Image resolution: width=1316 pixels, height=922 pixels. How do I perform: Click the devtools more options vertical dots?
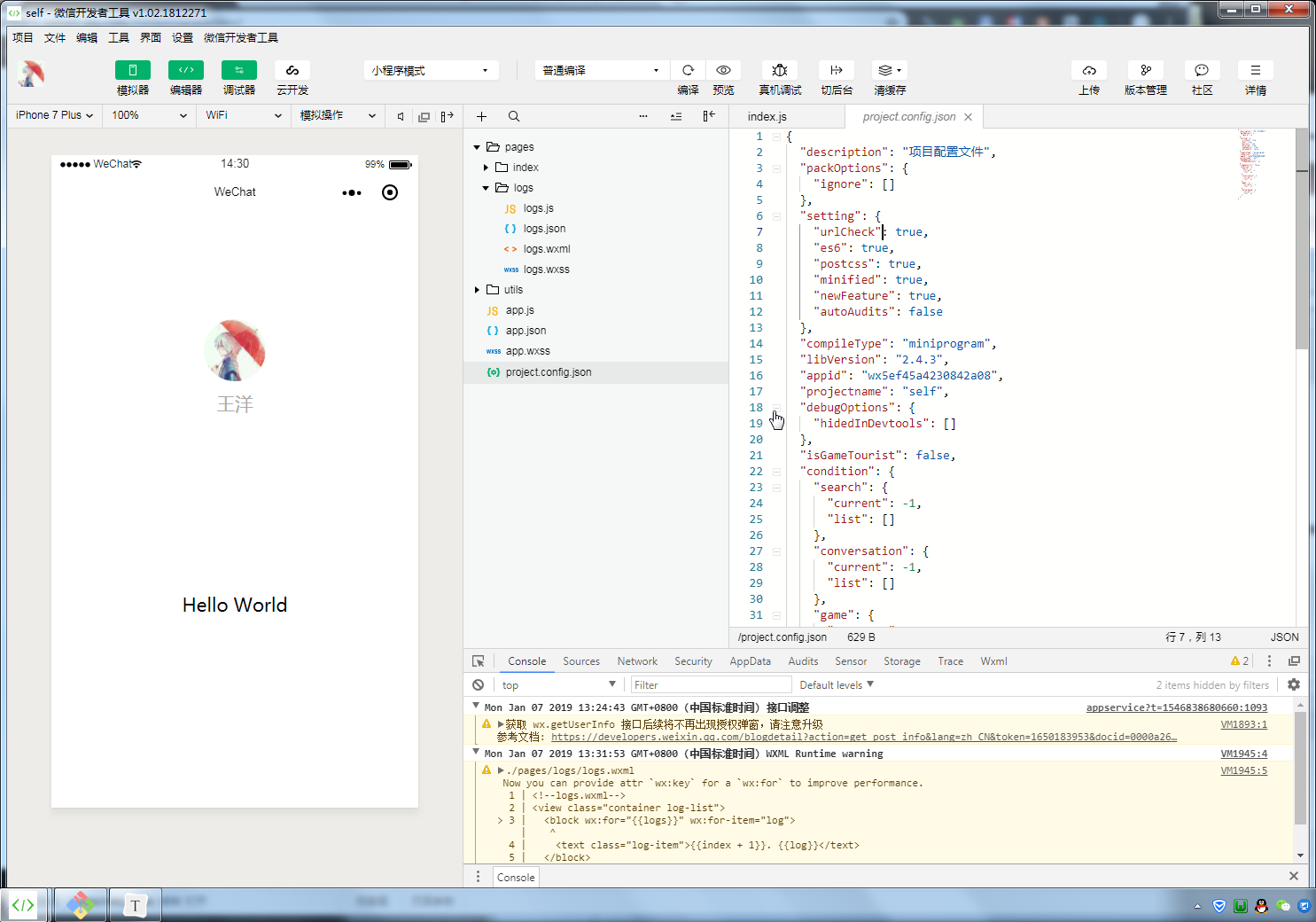pyautogui.click(x=1269, y=661)
